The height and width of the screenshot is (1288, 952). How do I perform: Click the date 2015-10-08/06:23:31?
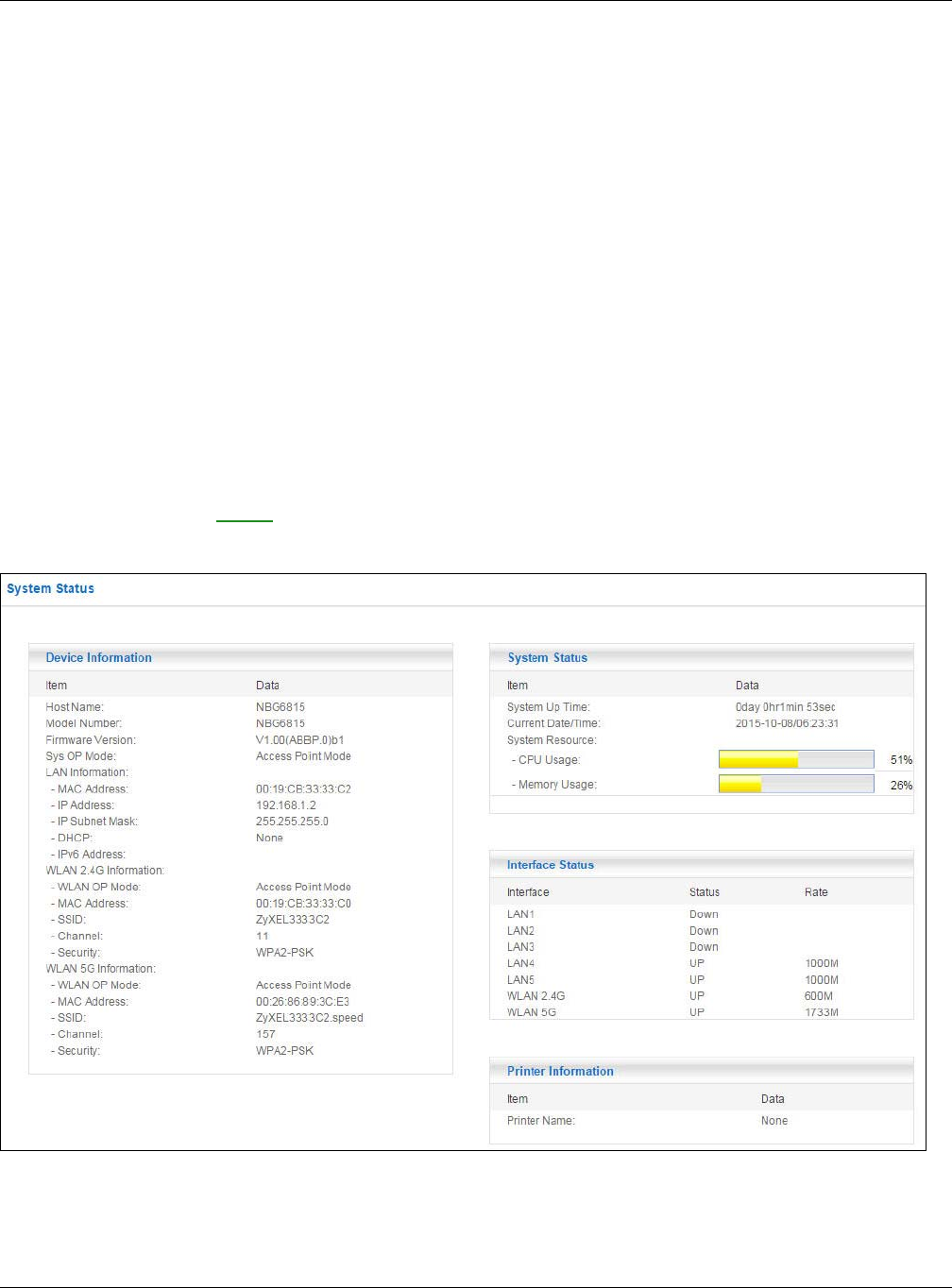click(x=787, y=723)
